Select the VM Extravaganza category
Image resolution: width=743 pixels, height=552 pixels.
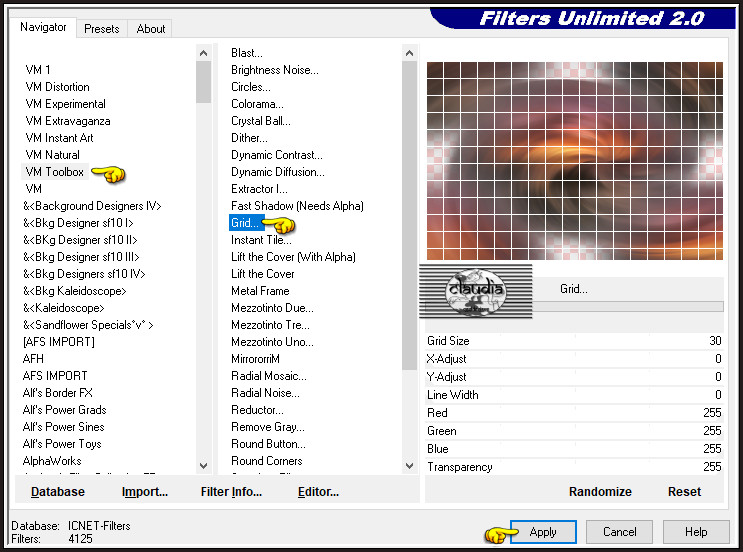pyautogui.click(x=68, y=121)
